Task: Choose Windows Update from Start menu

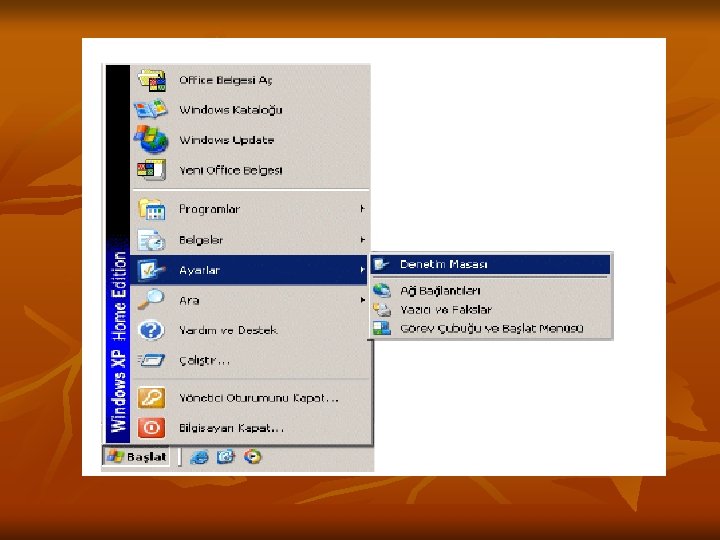Action: [251, 140]
